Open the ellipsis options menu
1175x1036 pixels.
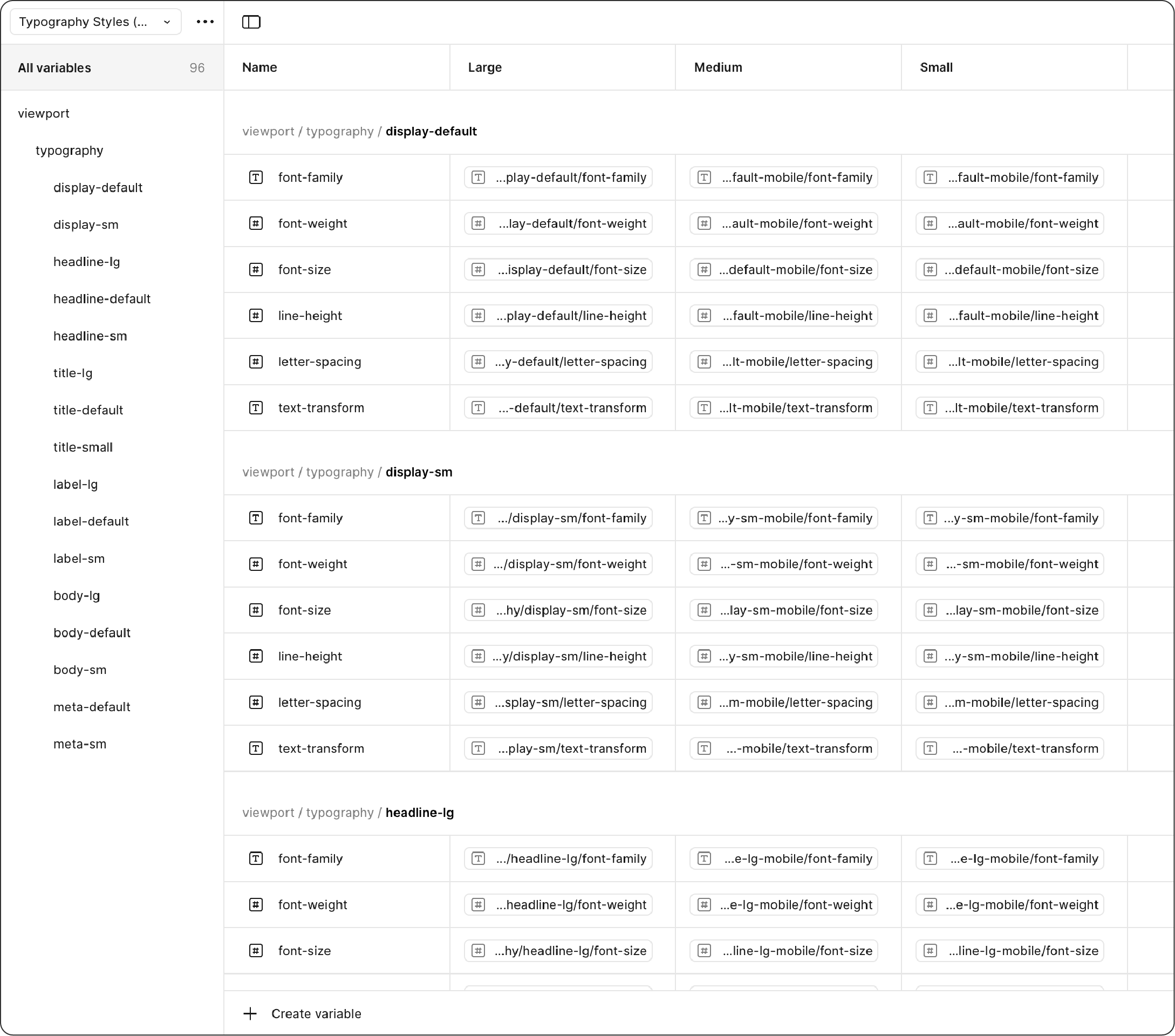click(204, 22)
